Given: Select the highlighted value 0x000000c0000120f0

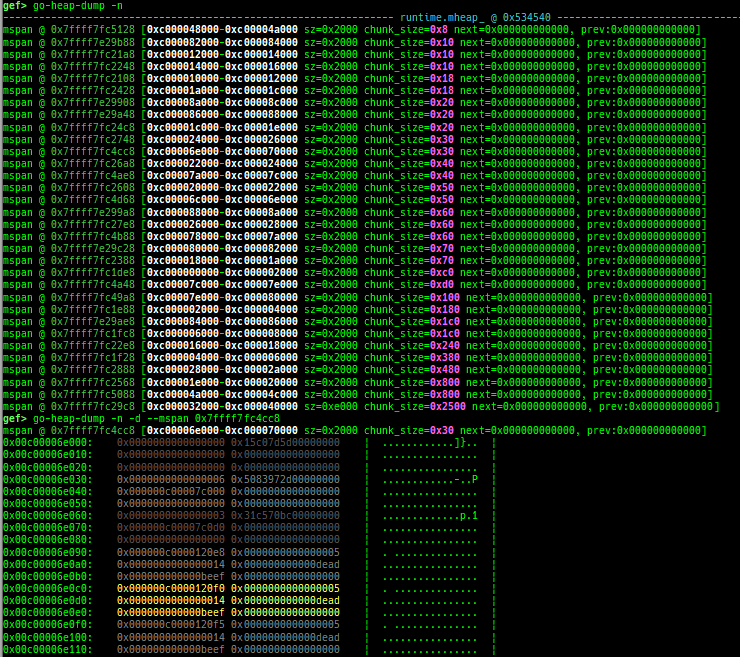Looking at the screenshot, I should [171, 588].
